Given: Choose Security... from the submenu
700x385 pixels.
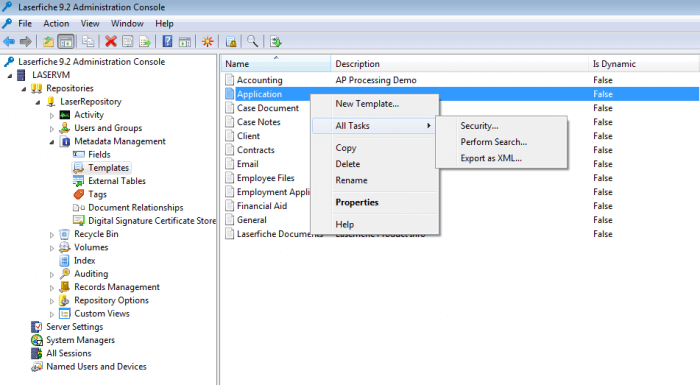Looking at the screenshot, I should tap(502, 126).
